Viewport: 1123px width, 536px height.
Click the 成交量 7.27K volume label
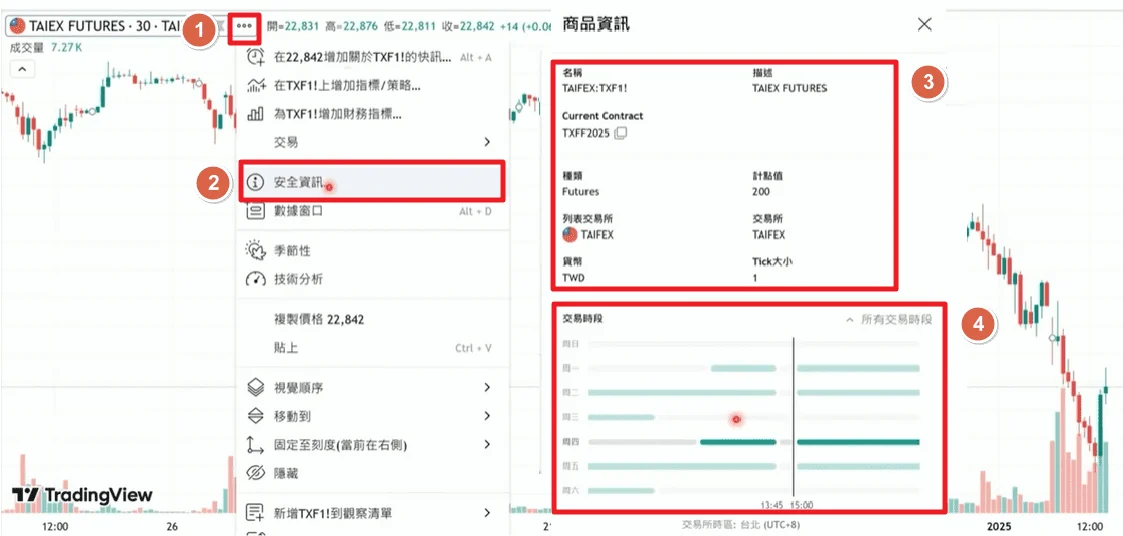point(47,48)
